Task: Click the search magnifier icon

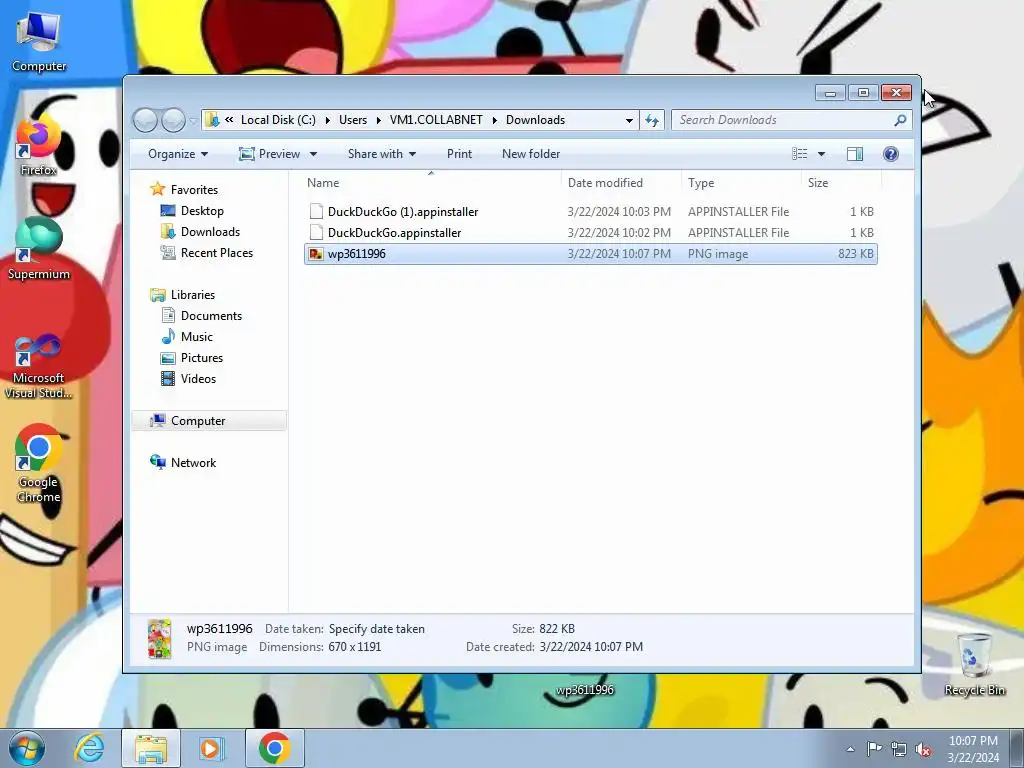Action: (x=900, y=120)
